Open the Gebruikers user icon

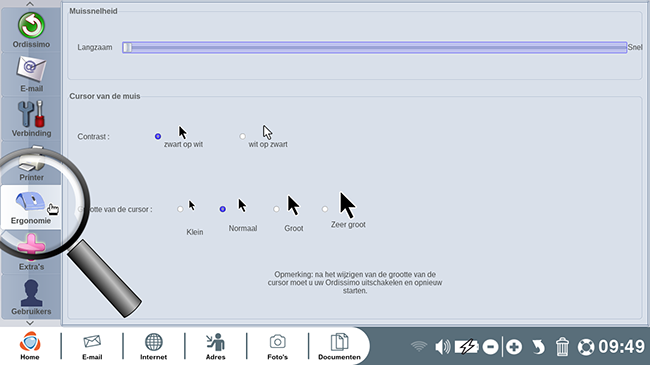coord(31,297)
